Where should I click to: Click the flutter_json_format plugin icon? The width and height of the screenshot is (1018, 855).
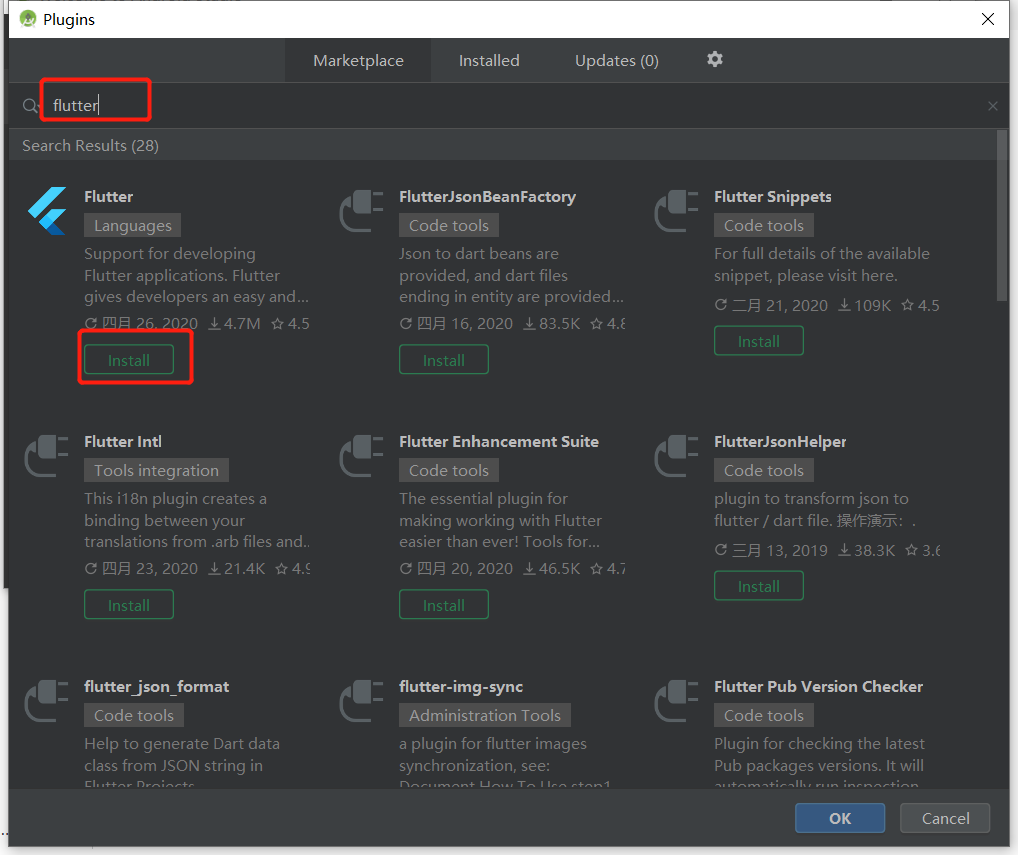pos(47,701)
